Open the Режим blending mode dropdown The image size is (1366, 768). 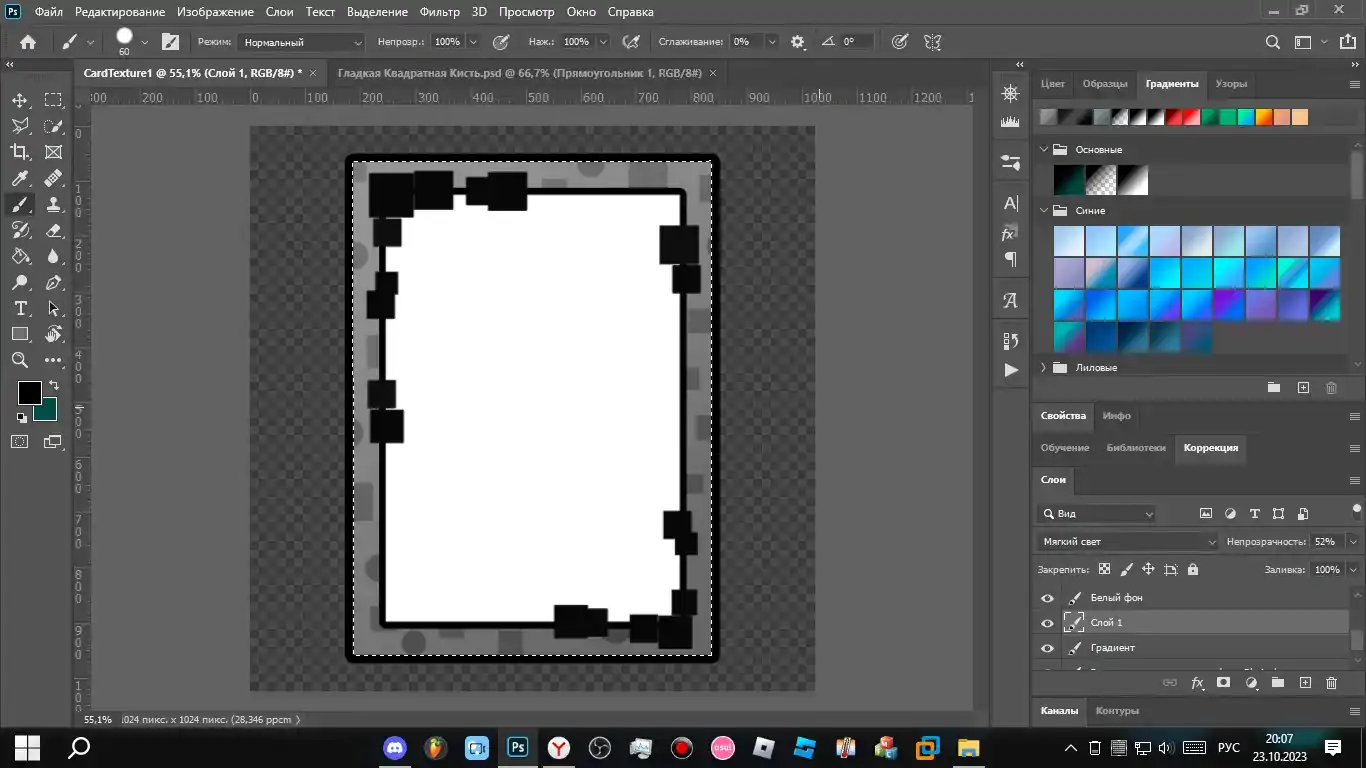(x=302, y=43)
